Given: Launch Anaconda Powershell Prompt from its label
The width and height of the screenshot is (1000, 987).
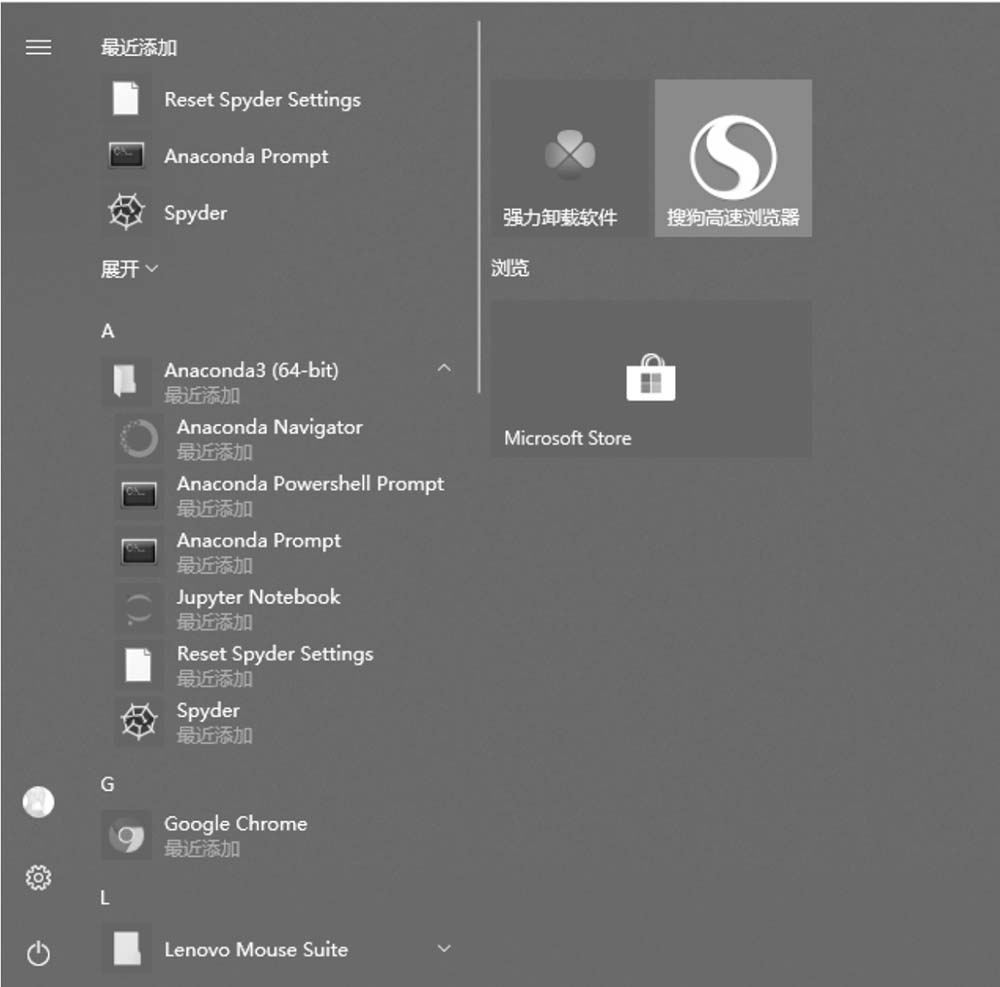Looking at the screenshot, I should click(x=310, y=484).
